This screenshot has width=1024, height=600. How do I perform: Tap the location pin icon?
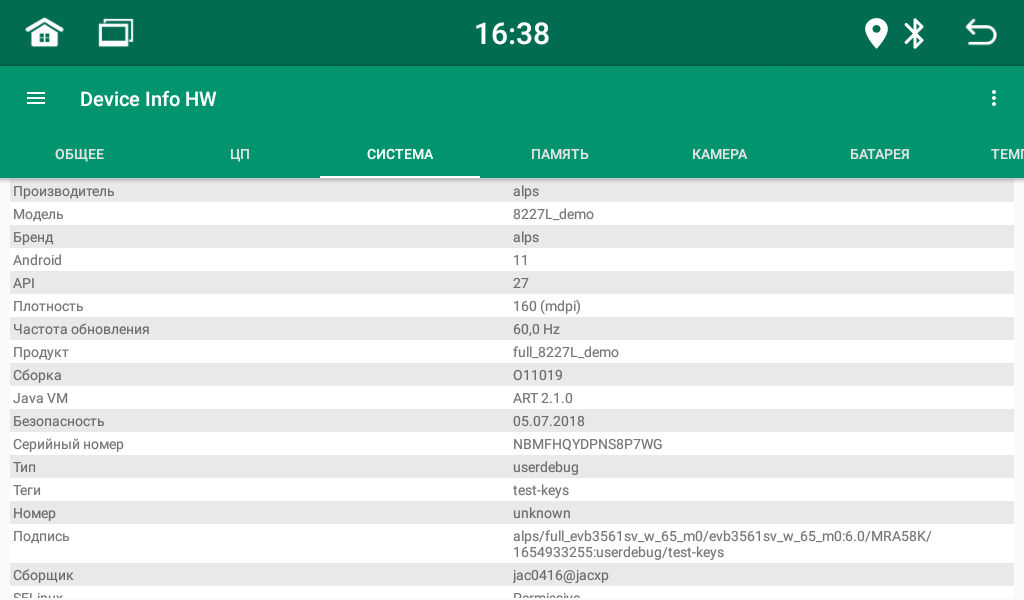pos(876,33)
